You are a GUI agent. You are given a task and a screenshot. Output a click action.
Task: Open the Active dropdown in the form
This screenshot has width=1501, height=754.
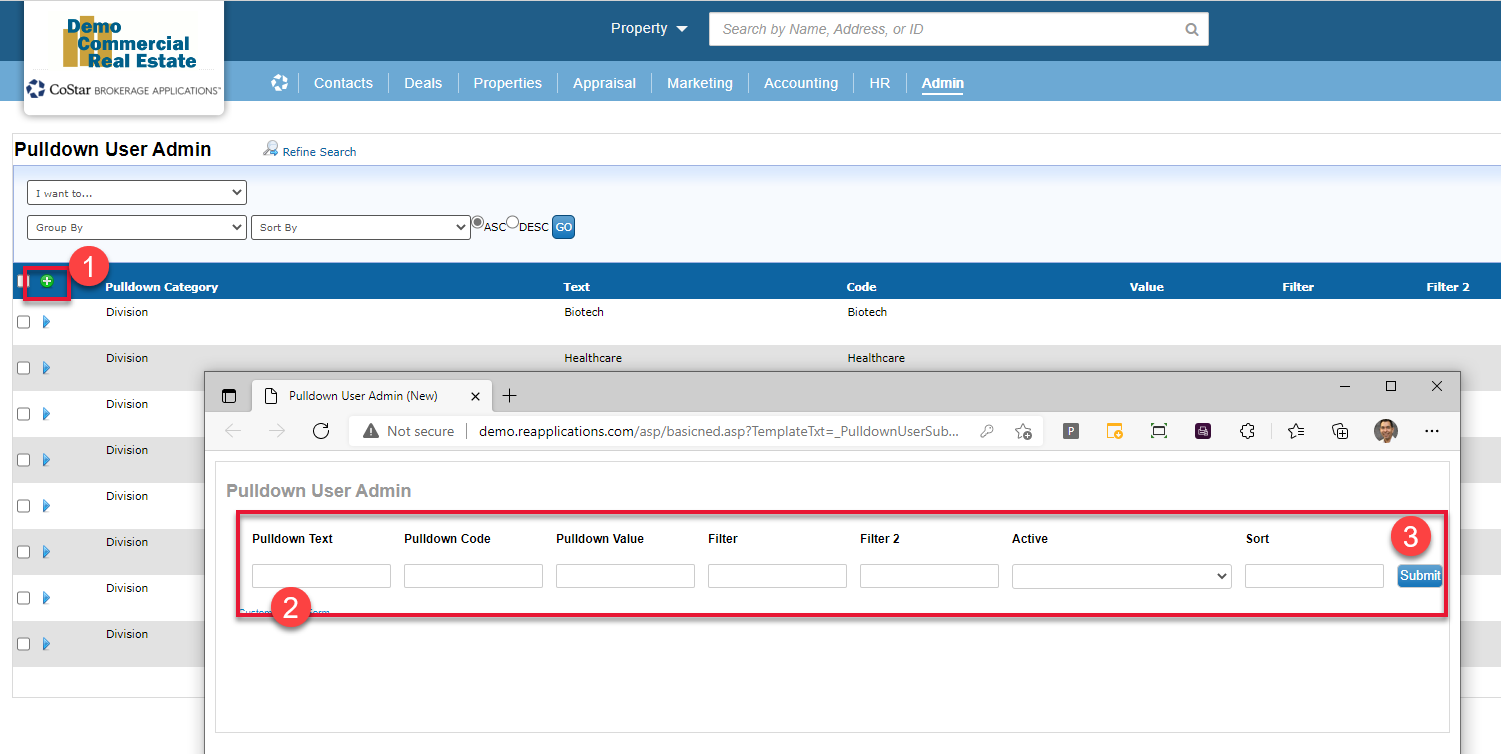1121,576
